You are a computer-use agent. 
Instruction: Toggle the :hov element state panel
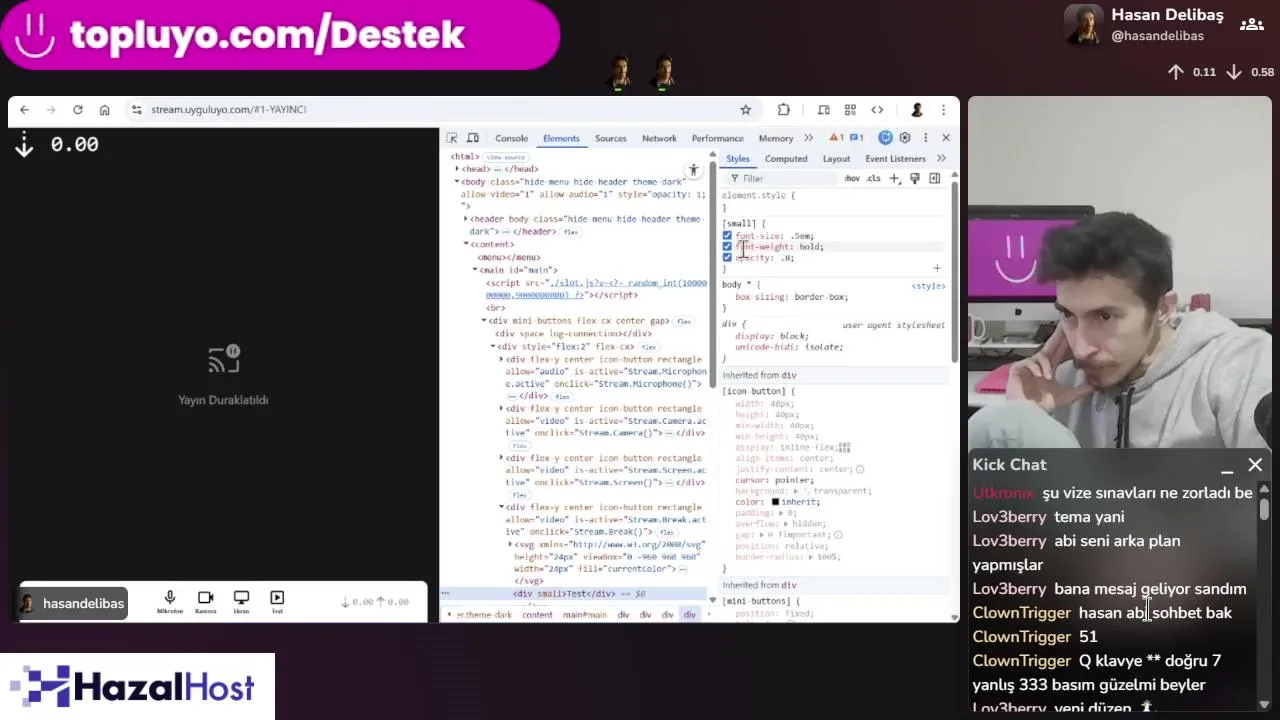click(852, 178)
